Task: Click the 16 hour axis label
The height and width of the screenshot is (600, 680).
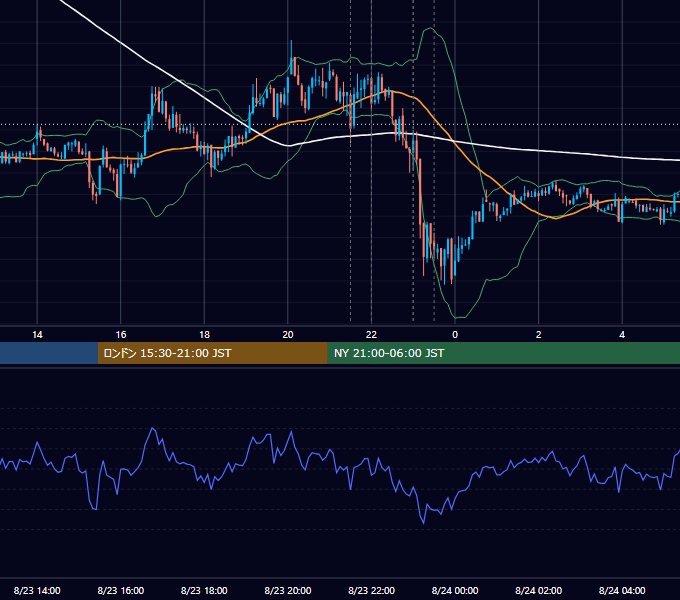Action: tap(121, 335)
